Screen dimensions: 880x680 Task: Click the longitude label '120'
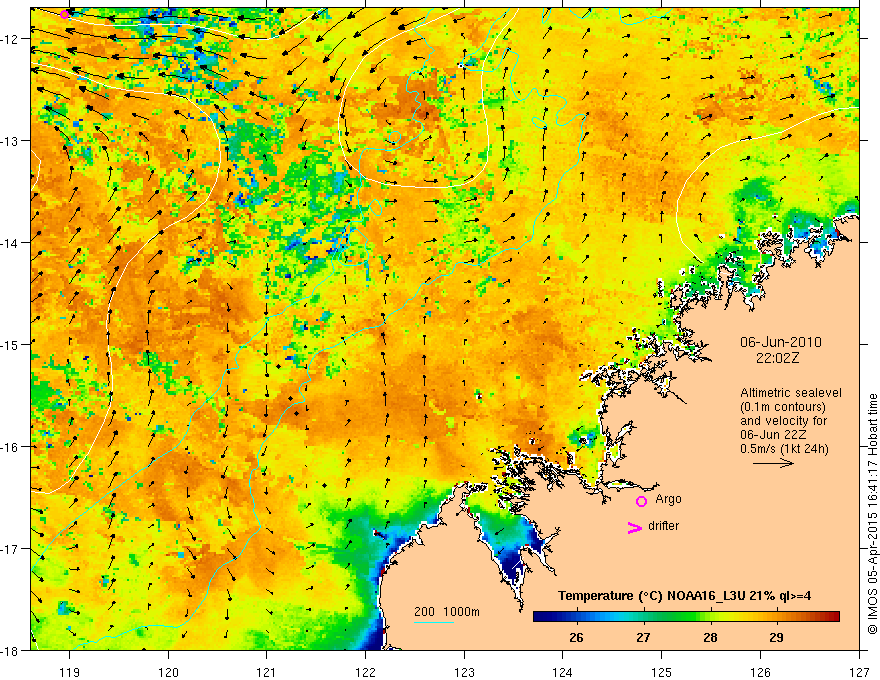[168, 672]
